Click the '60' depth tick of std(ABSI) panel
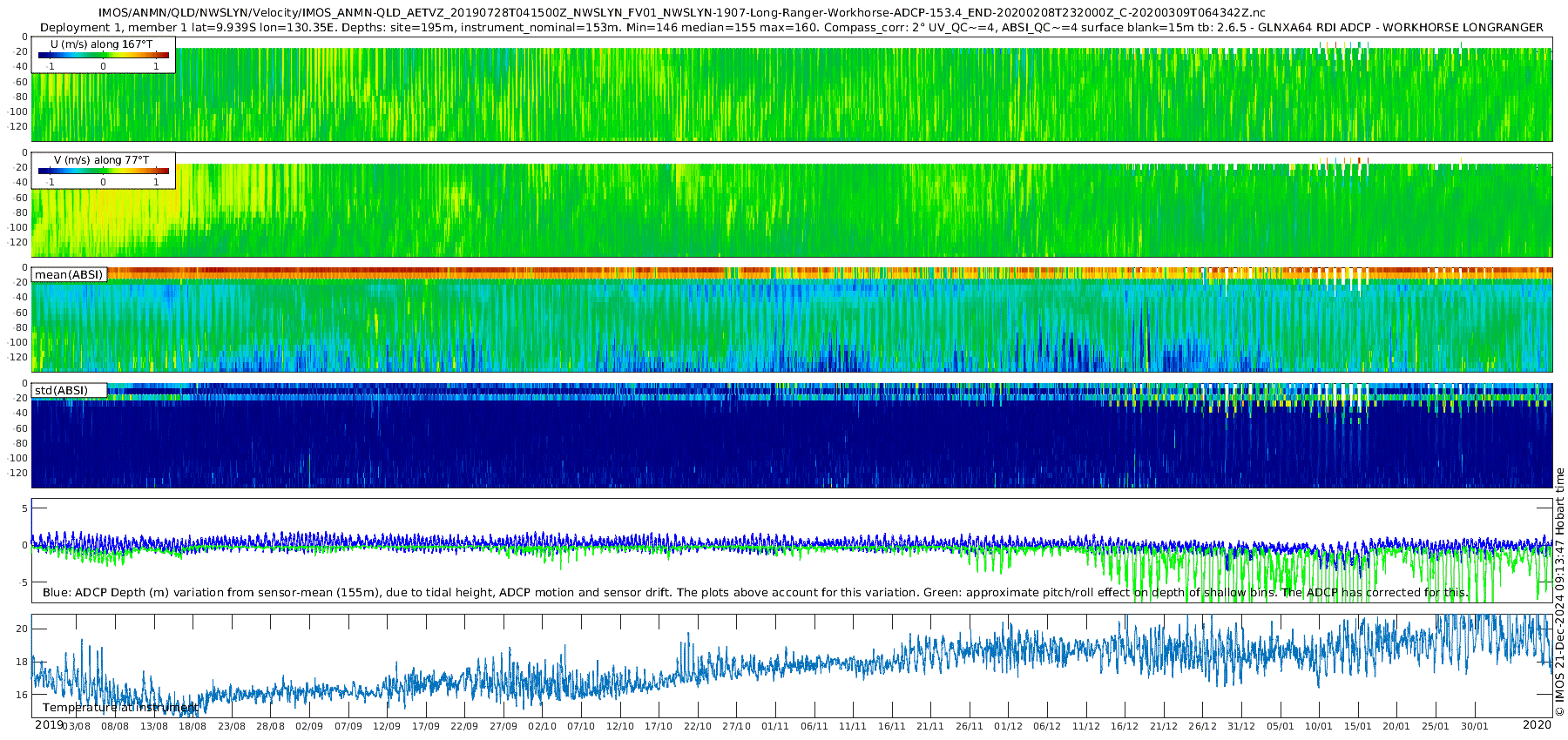 22,428
